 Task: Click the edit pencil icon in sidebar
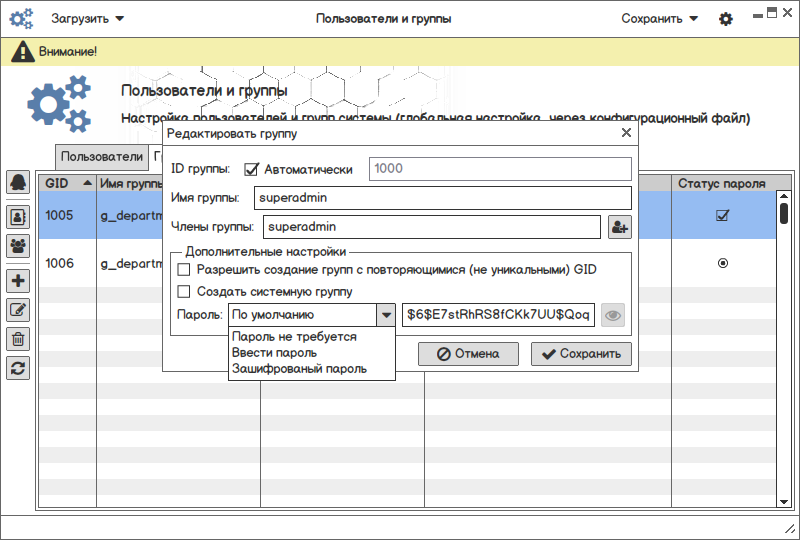(x=18, y=310)
